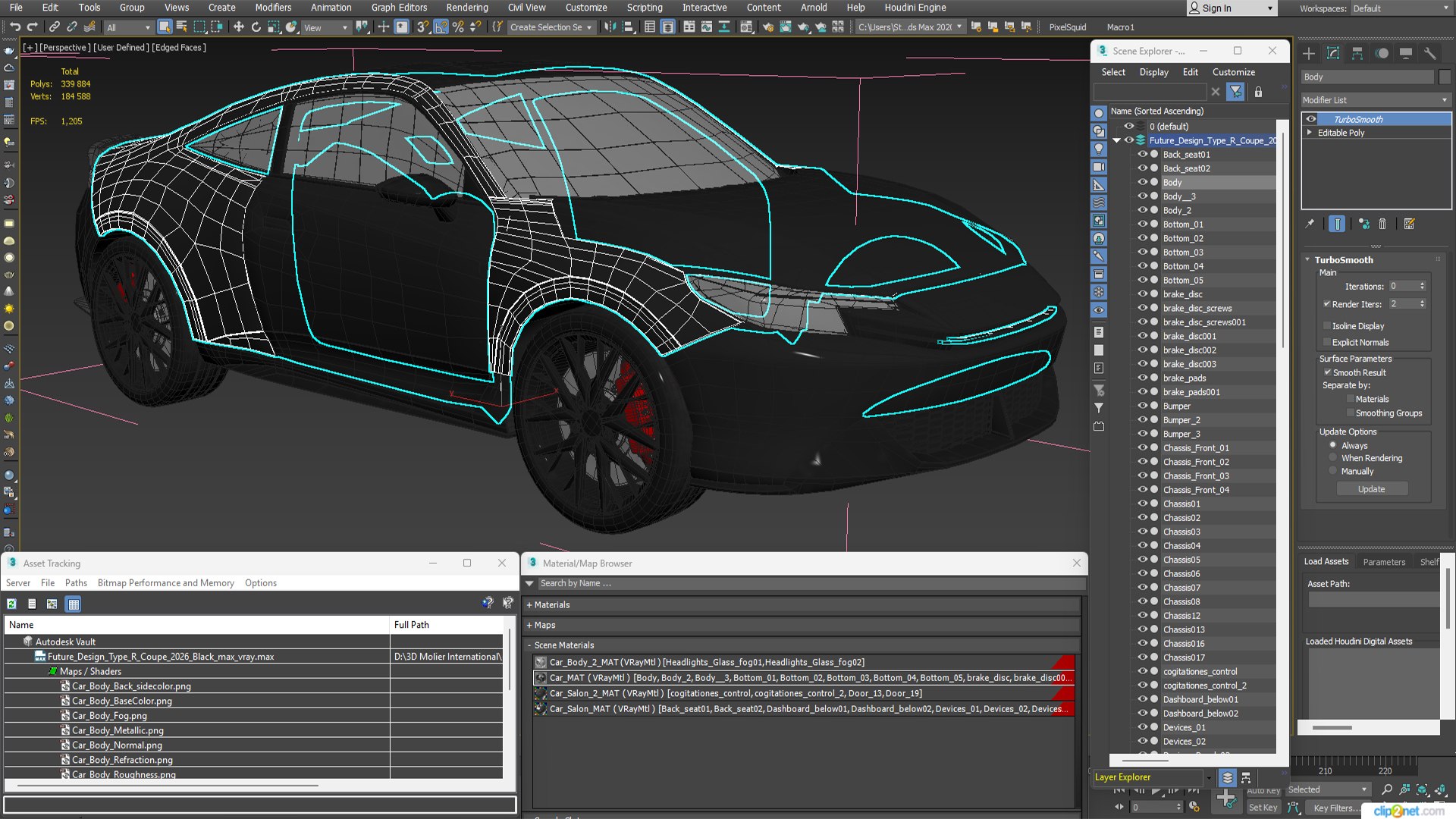Open Select by Name dialog icon
Image resolution: width=1456 pixels, height=819 pixels.
182,27
